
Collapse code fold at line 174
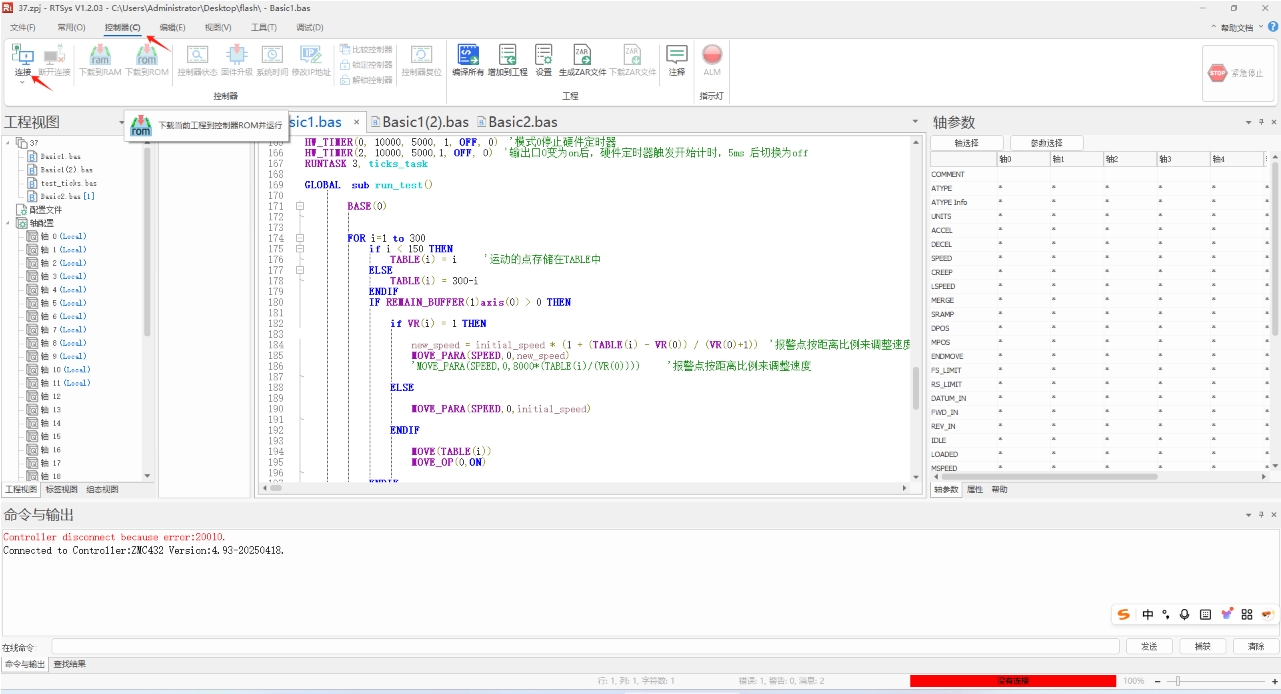click(299, 238)
